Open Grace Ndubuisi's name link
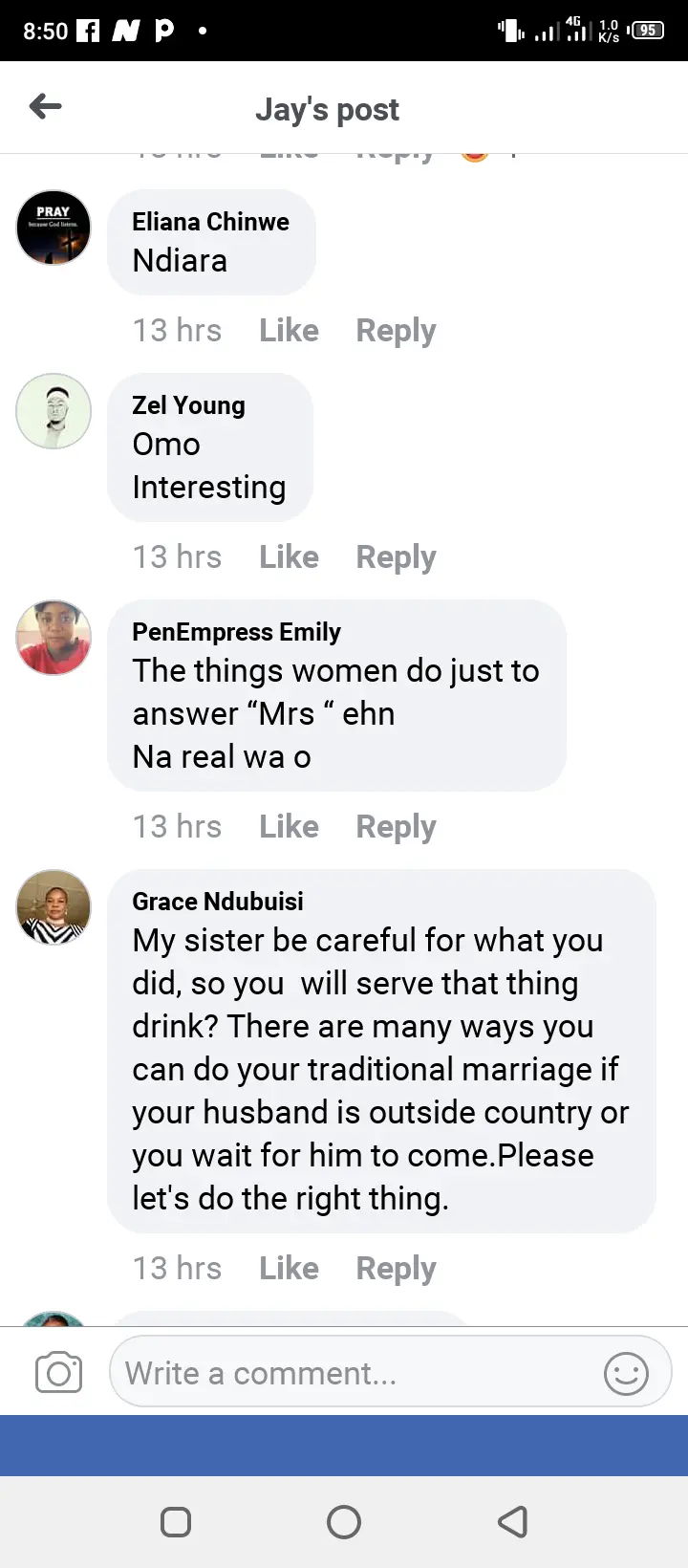The height and width of the screenshot is (1568, 688). click(218, 902)
